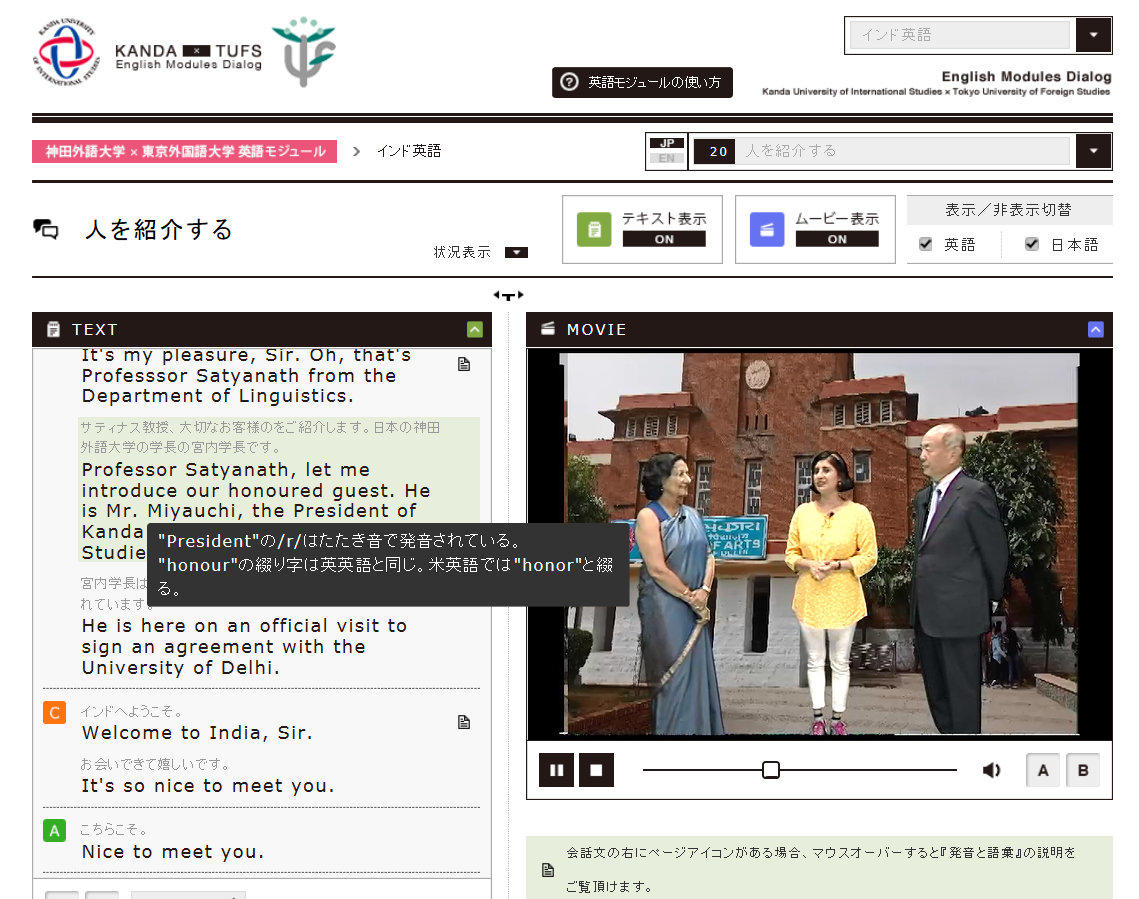
Task: Click the speech bubble icon beside 人を紹介する
Action: click(x=48, y=228)
